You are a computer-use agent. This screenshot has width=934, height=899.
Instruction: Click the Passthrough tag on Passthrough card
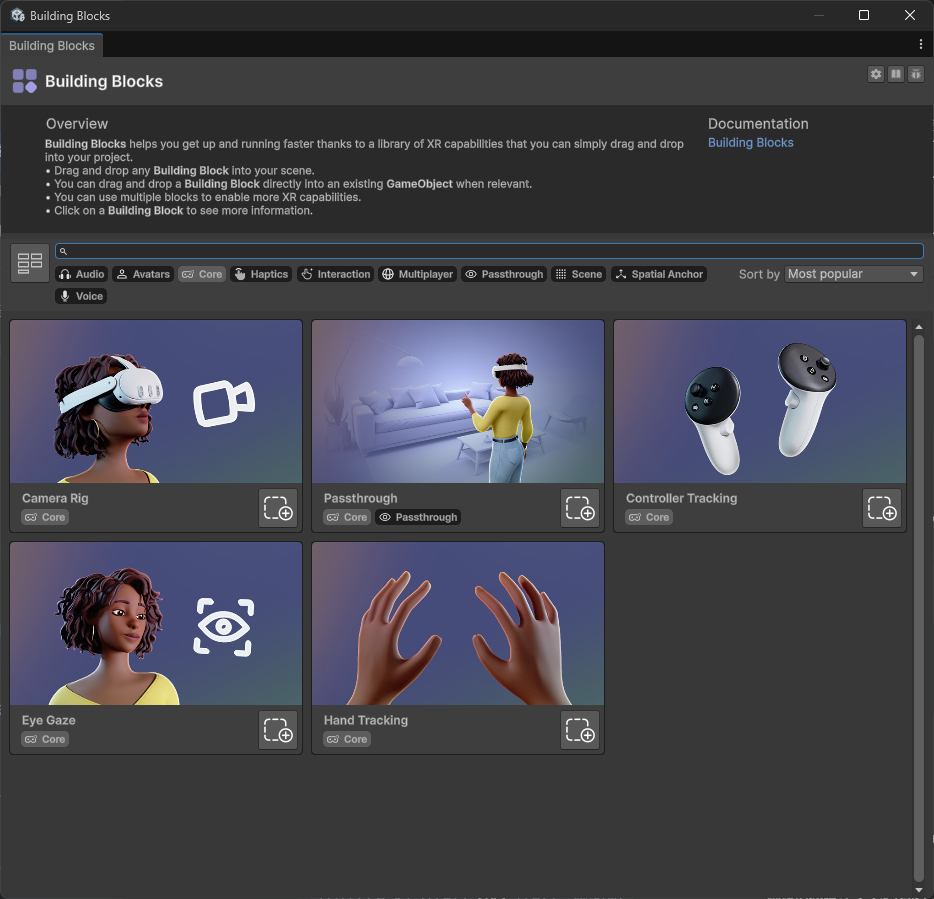[x=418, y=517]
